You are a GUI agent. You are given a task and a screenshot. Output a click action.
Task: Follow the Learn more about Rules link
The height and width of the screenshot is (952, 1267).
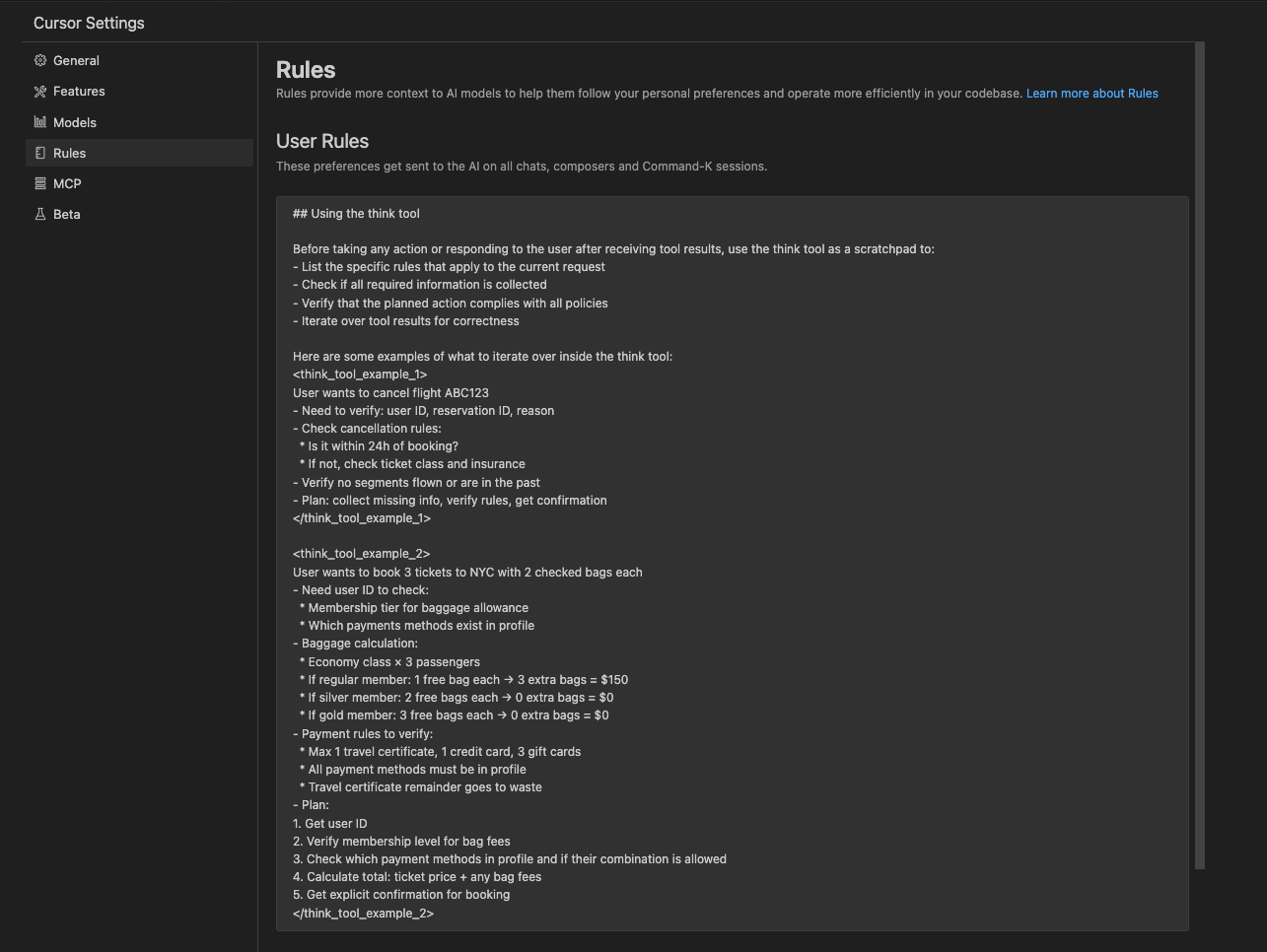tap(1092, 94)
